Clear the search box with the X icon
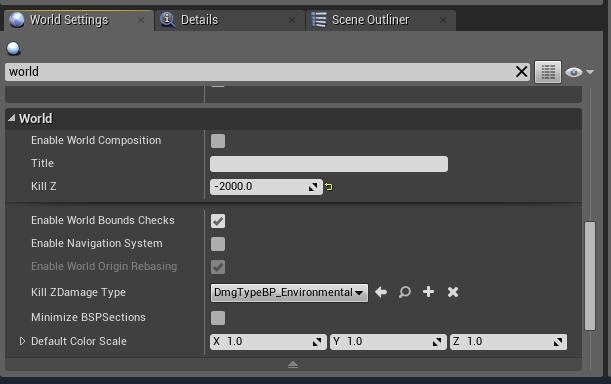611x384 pixels. pos(521,72)
